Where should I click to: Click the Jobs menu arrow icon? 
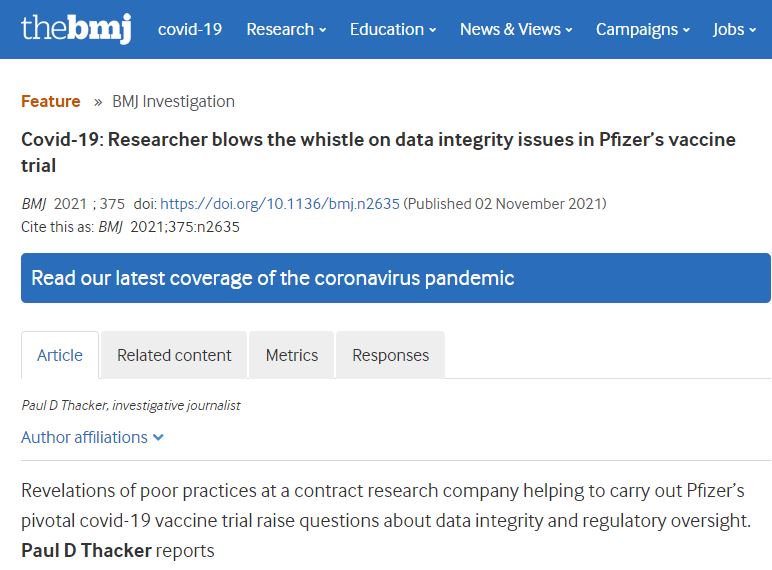click(x=753, y=30)
